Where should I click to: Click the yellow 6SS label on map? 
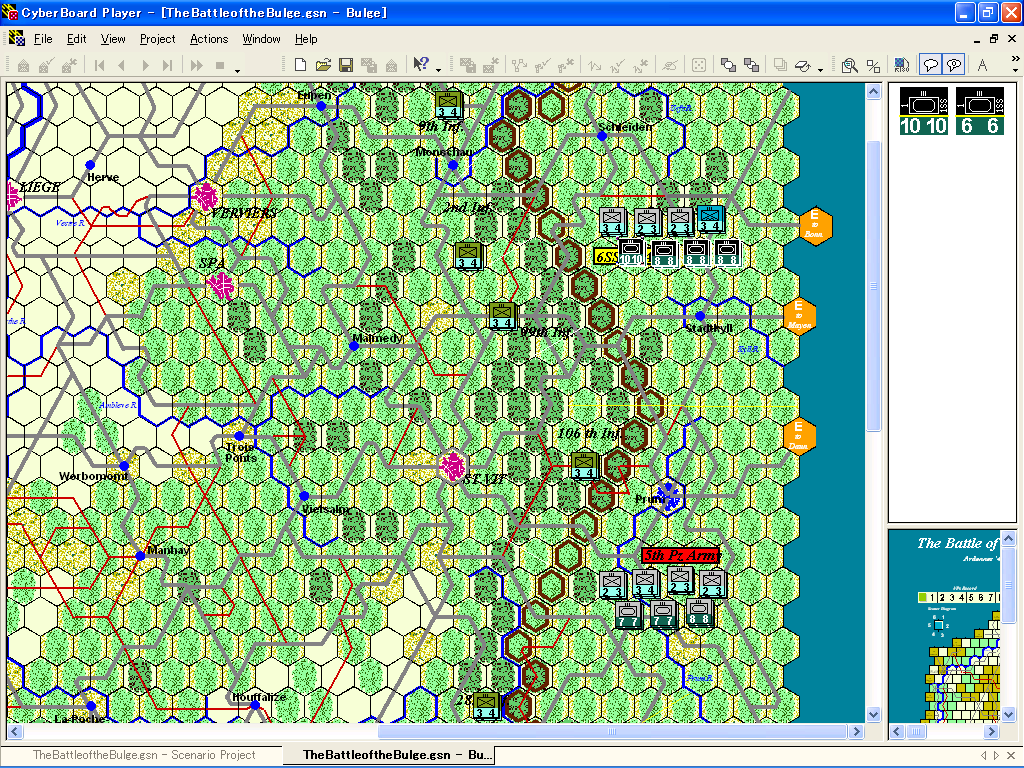click(x=606, y=256)
